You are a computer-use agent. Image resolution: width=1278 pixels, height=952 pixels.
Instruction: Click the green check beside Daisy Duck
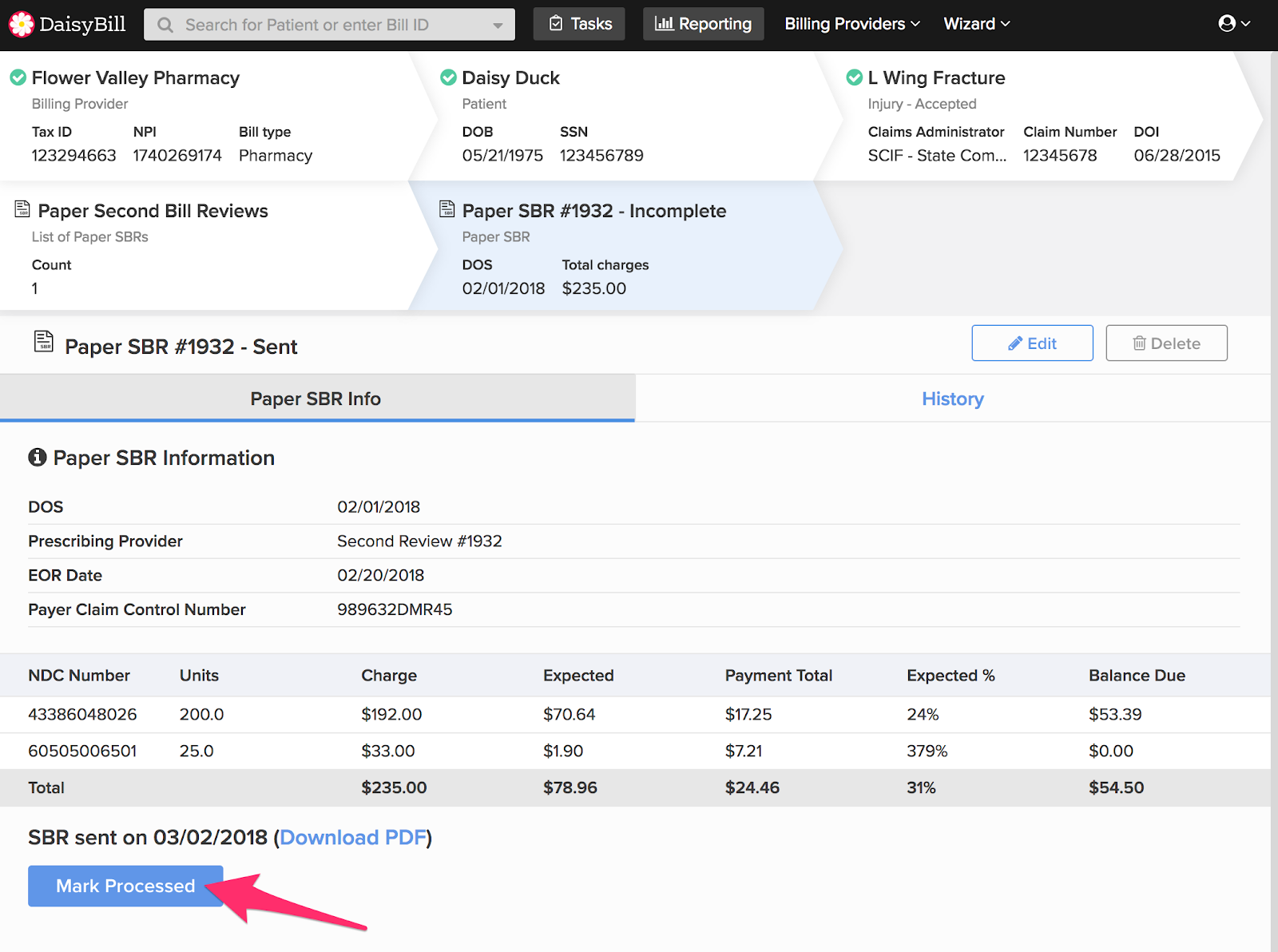pyautogui.click(x=448, y=77)
